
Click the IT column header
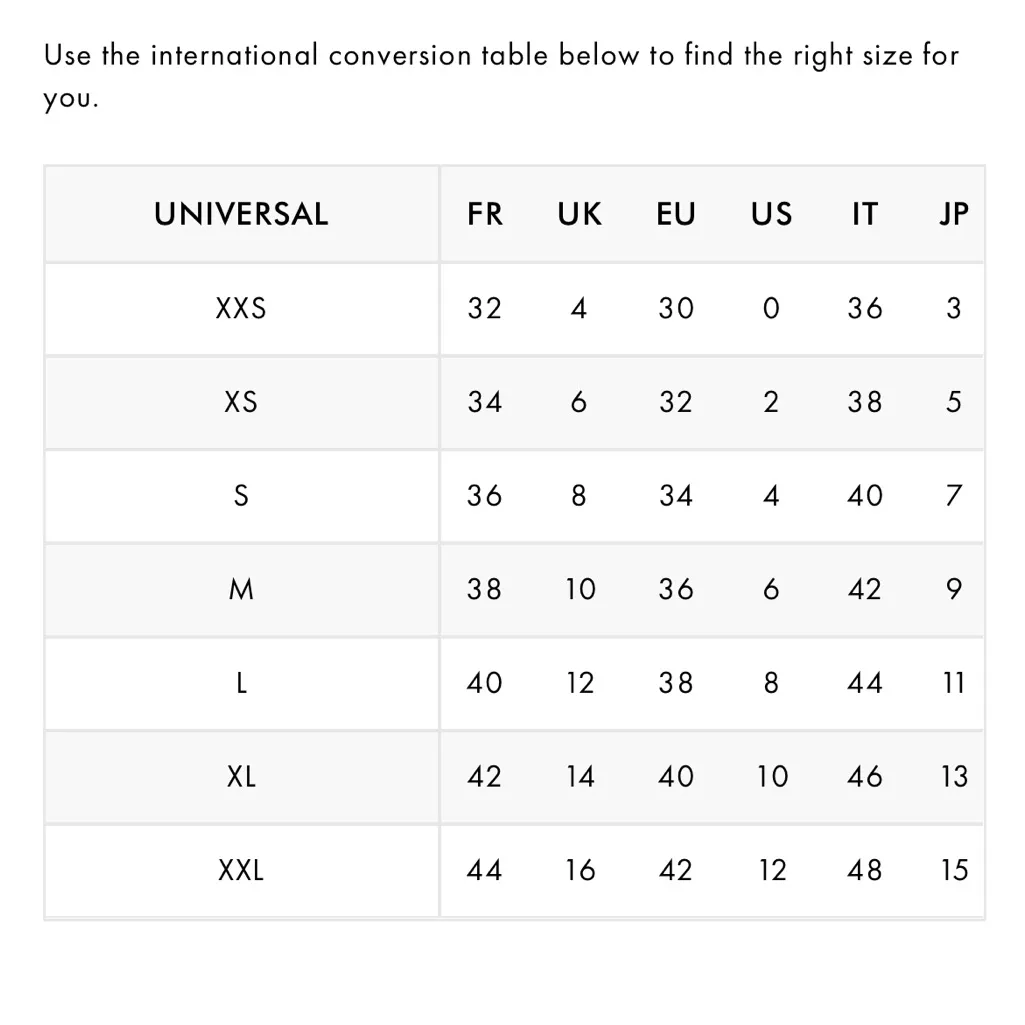[865, 214]
